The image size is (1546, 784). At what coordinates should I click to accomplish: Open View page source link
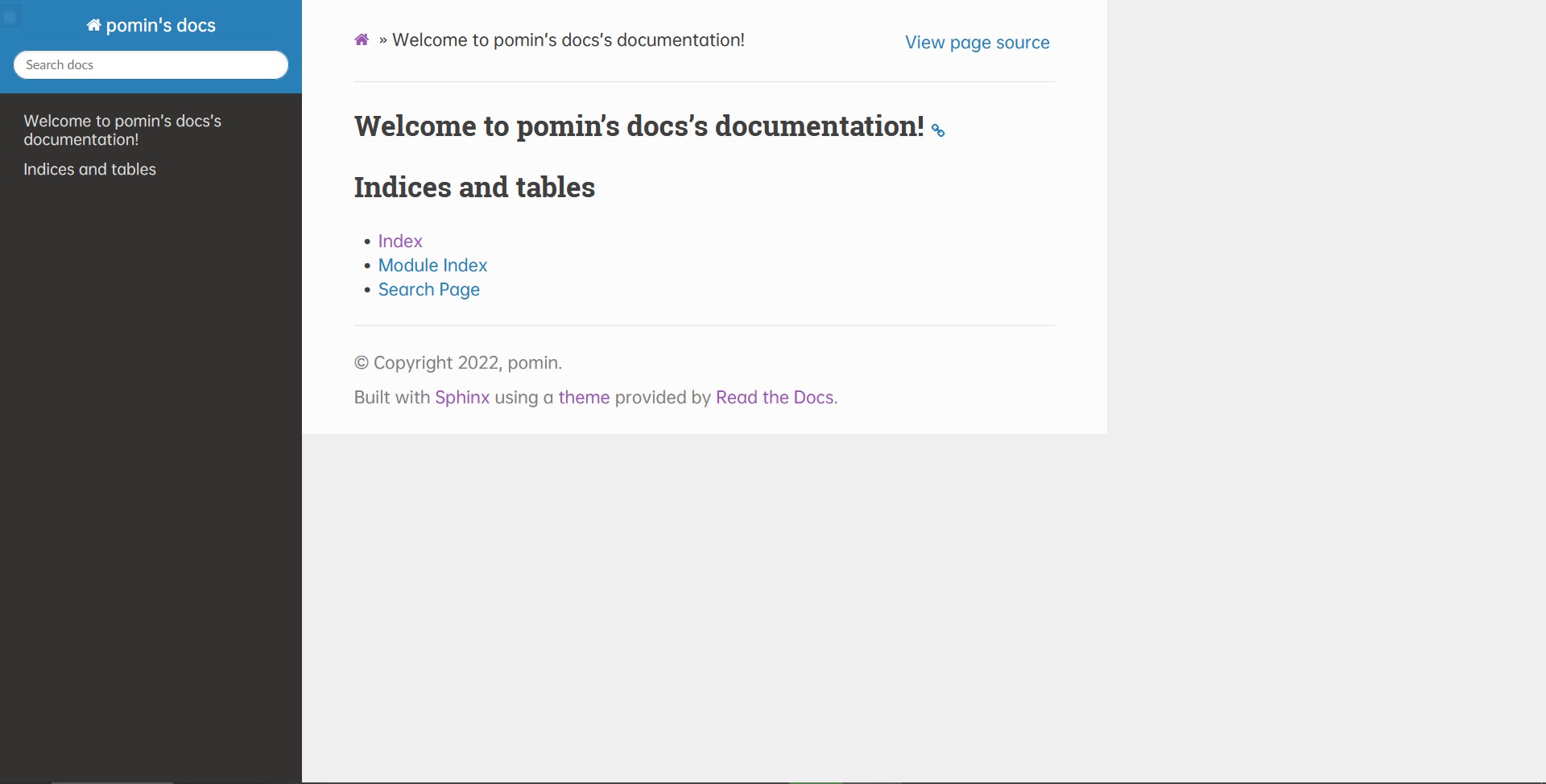click(977, 43)
